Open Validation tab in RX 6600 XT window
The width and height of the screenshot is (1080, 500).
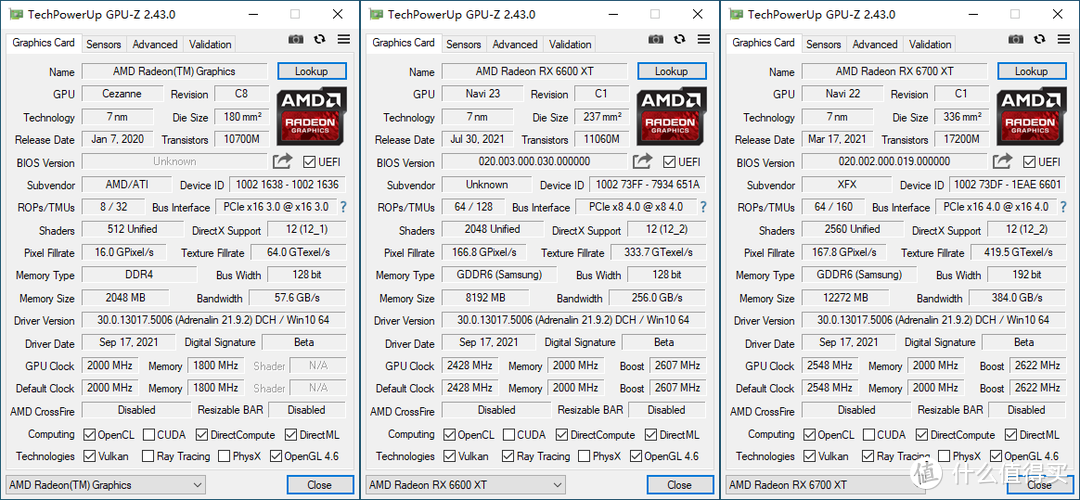pyautogui.click(x=570, y=44)
